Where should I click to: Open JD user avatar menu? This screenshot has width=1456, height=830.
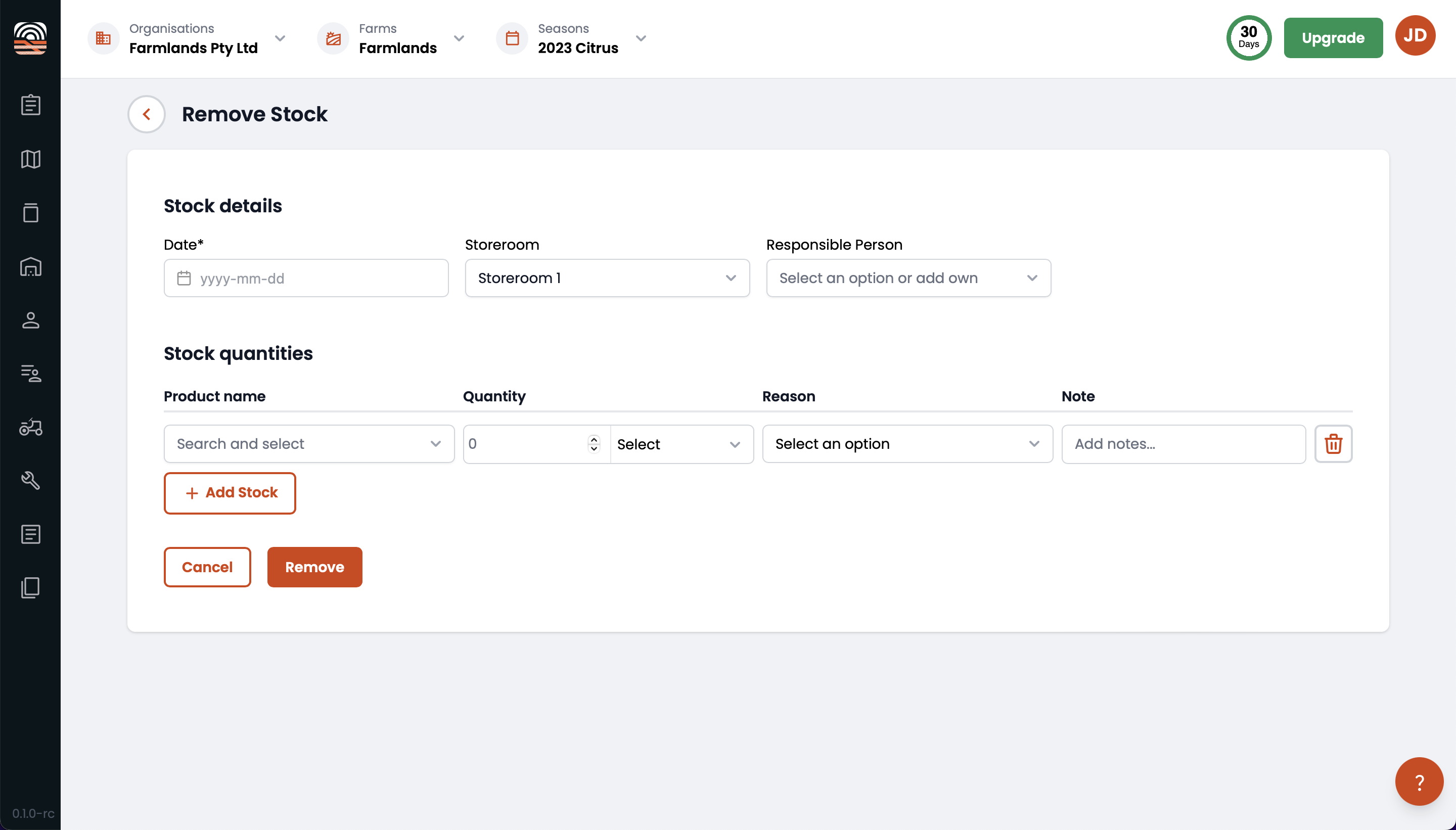point(1415,36)
